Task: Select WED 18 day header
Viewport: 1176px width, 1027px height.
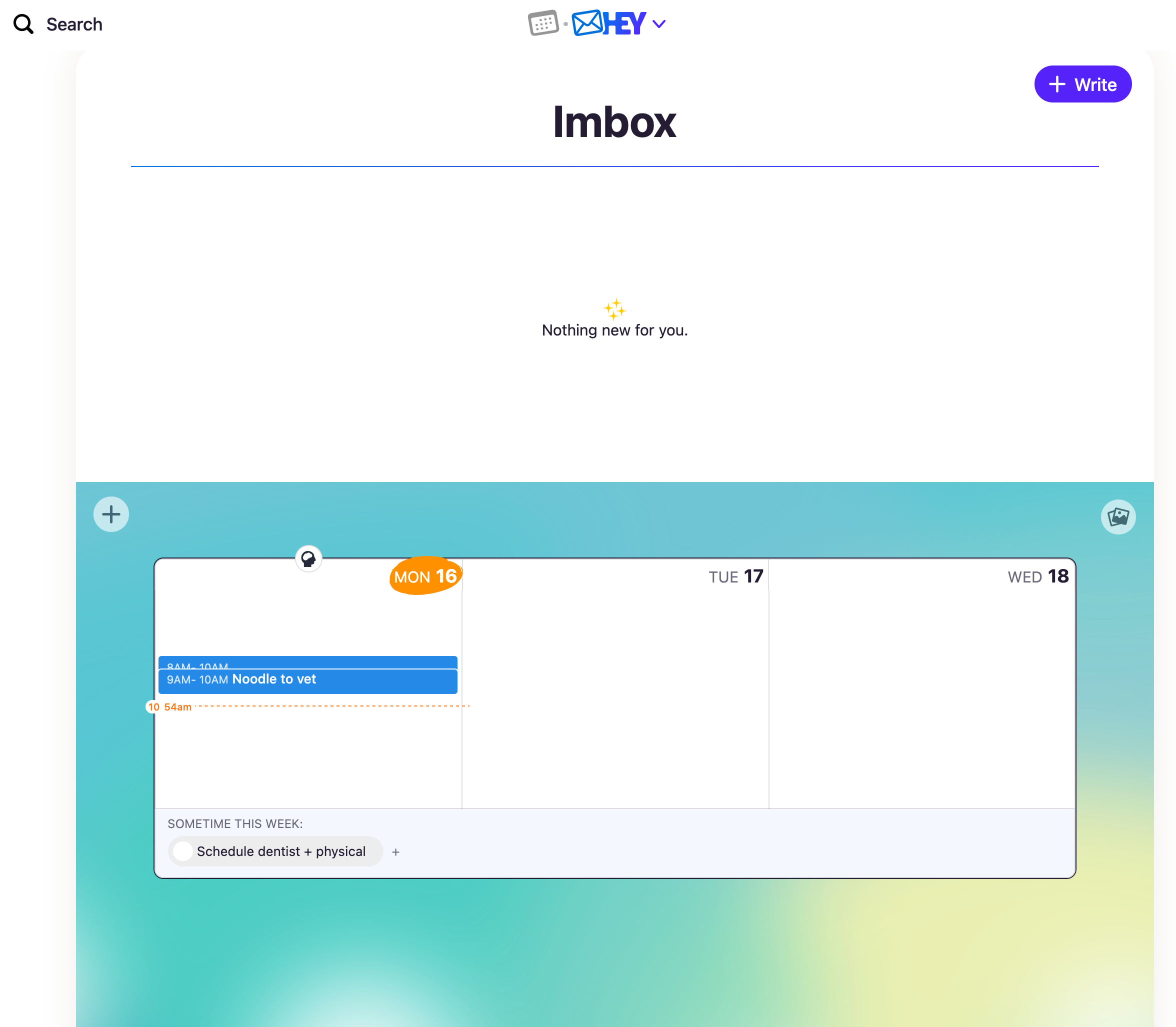Action: pos(1038,576)
